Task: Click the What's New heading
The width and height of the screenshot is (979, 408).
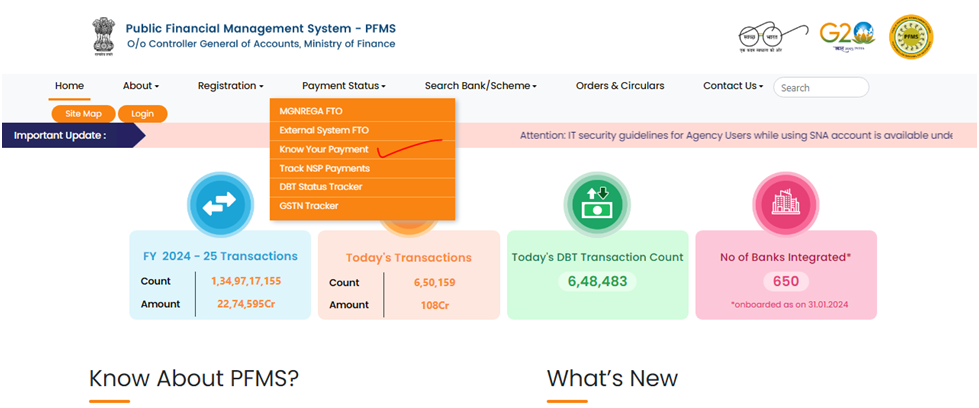Action: (x=612, y=379)
